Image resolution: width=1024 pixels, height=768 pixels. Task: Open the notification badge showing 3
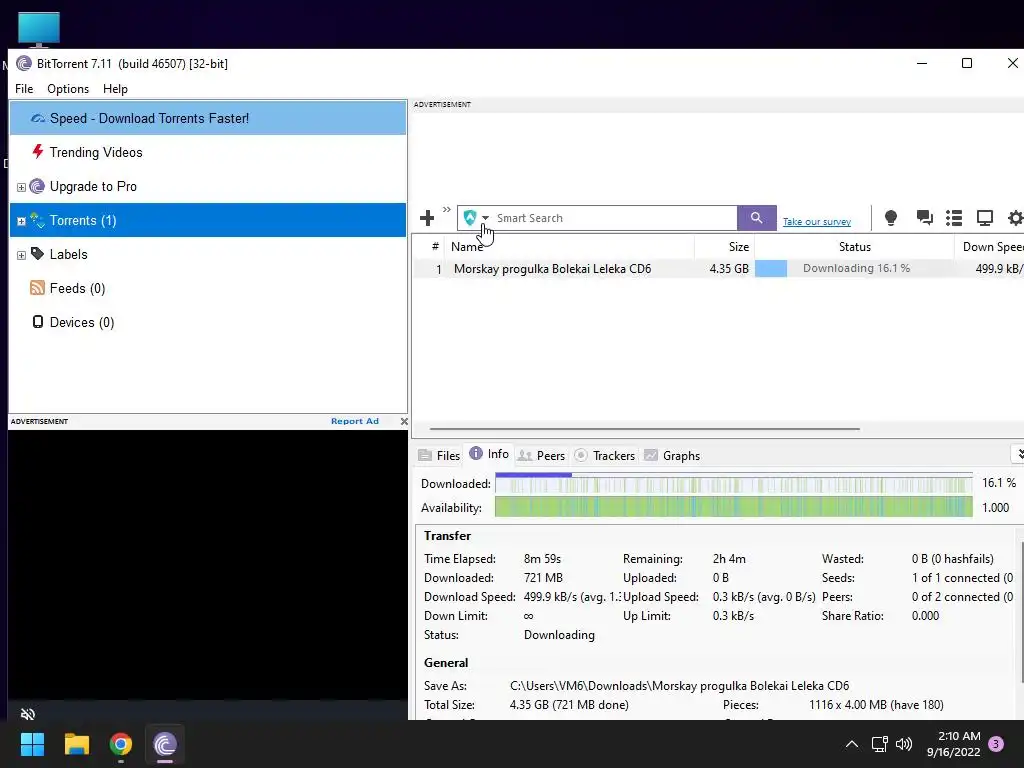[996, 744]
